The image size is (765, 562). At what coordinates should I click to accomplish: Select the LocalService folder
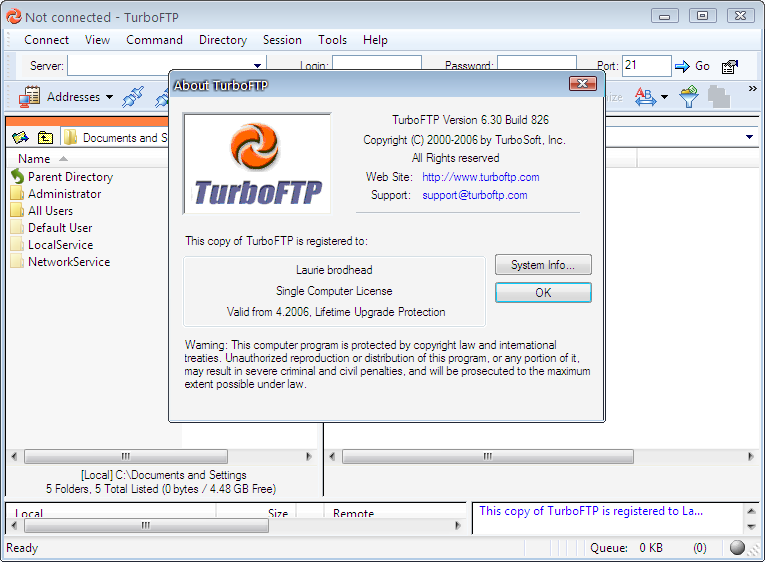(x=60, y=245)
